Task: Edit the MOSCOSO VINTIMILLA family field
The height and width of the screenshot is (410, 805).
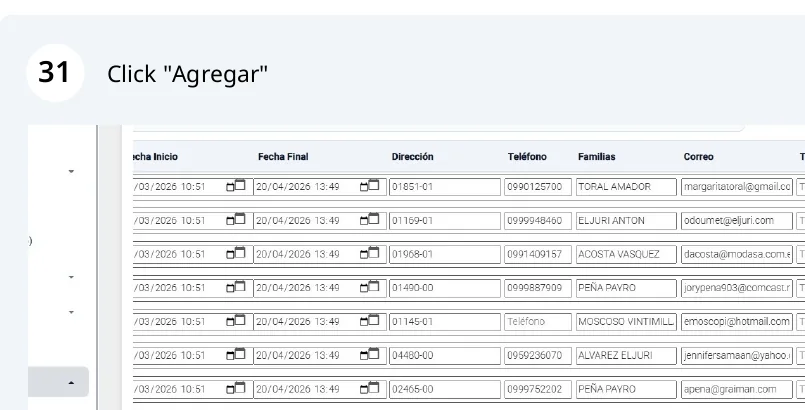Action: [x=626, y=322]
